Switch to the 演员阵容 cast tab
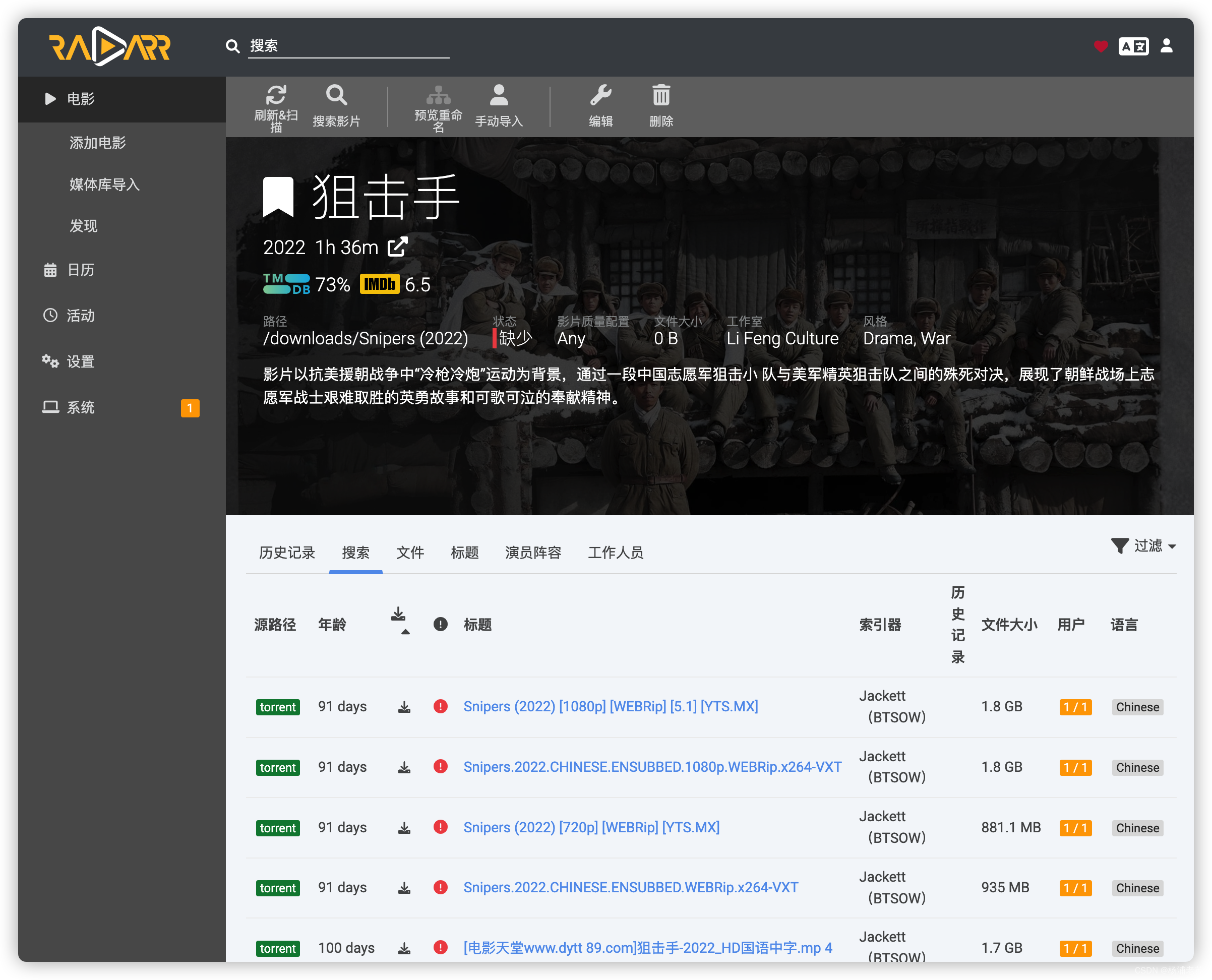Image resolution: width=1212 pixels, height=980 pixels. pos(533,552)
